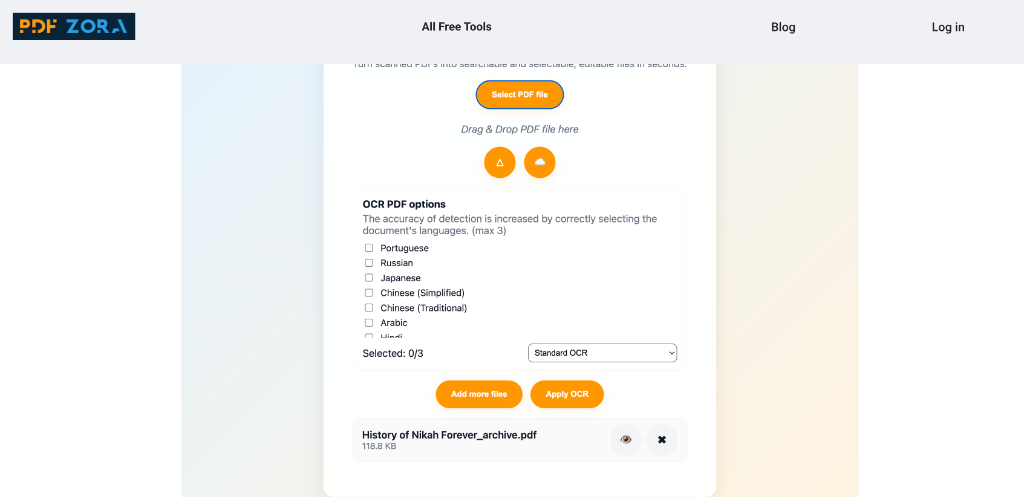Click the Drag & Drop PDF area text
The image size is (1024, 497).
tap(519, 129)
